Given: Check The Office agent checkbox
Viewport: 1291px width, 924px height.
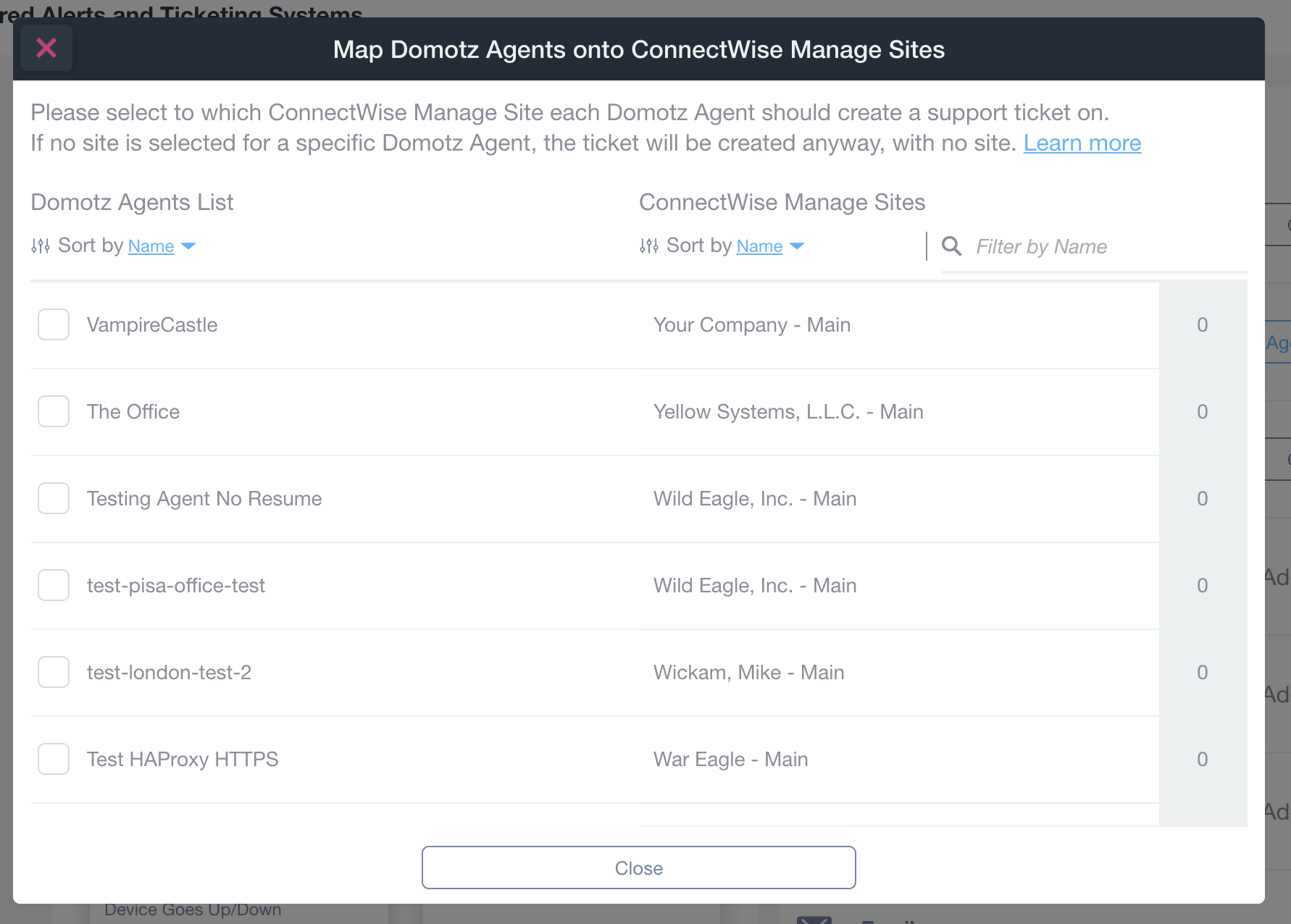Looking at the screenshot, I should [x=54, y=411].
